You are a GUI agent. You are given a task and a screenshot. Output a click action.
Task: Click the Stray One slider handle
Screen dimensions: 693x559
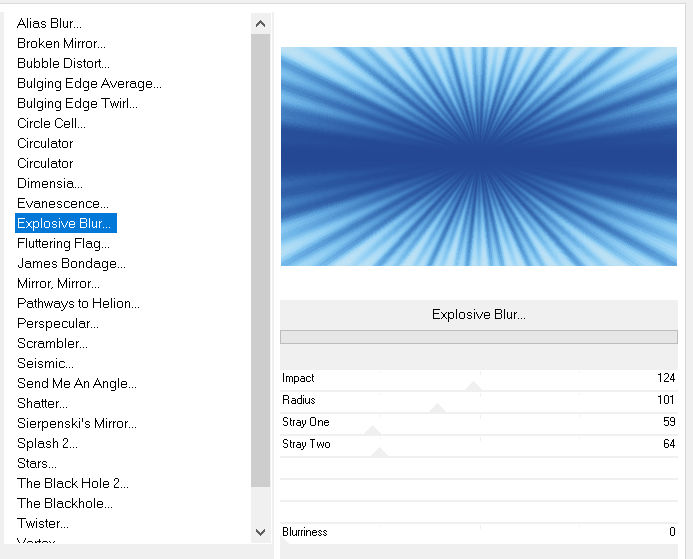point(373,429)
